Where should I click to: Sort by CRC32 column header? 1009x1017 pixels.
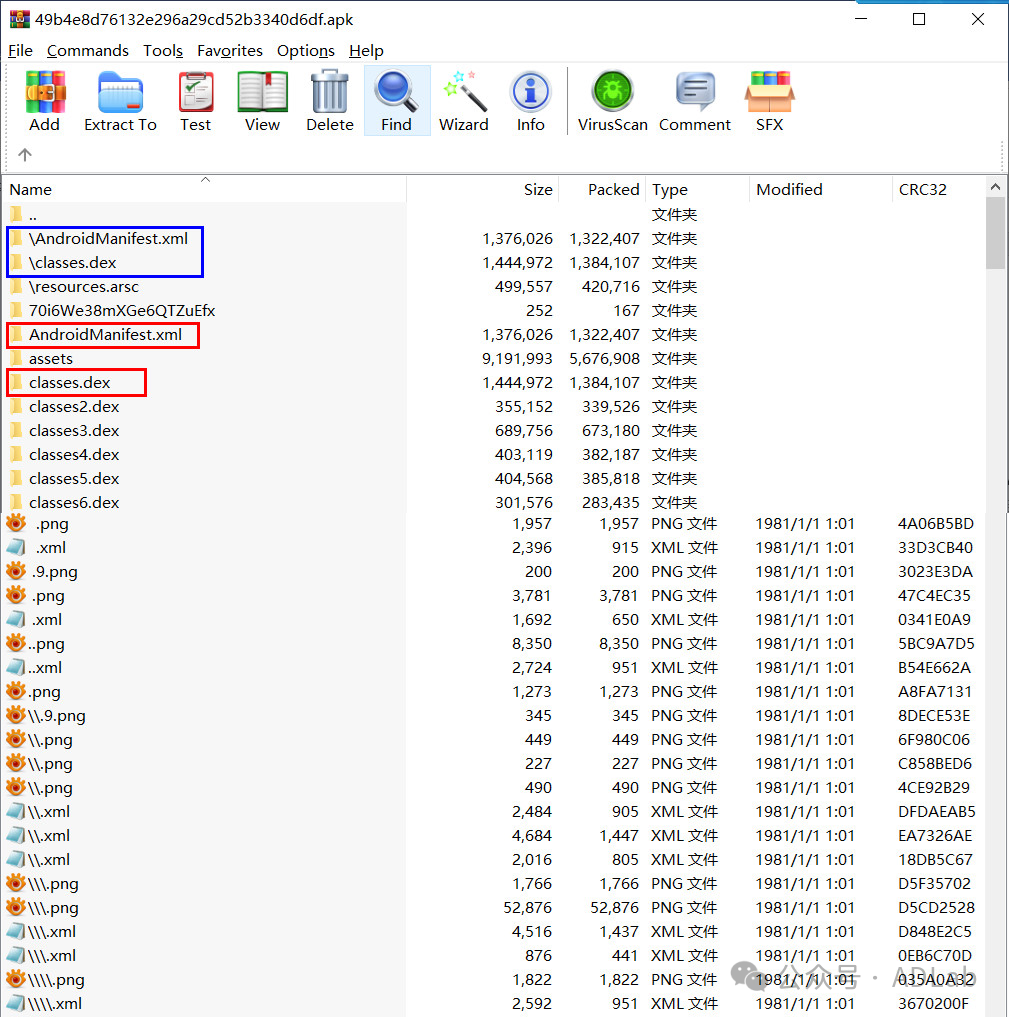922,190
